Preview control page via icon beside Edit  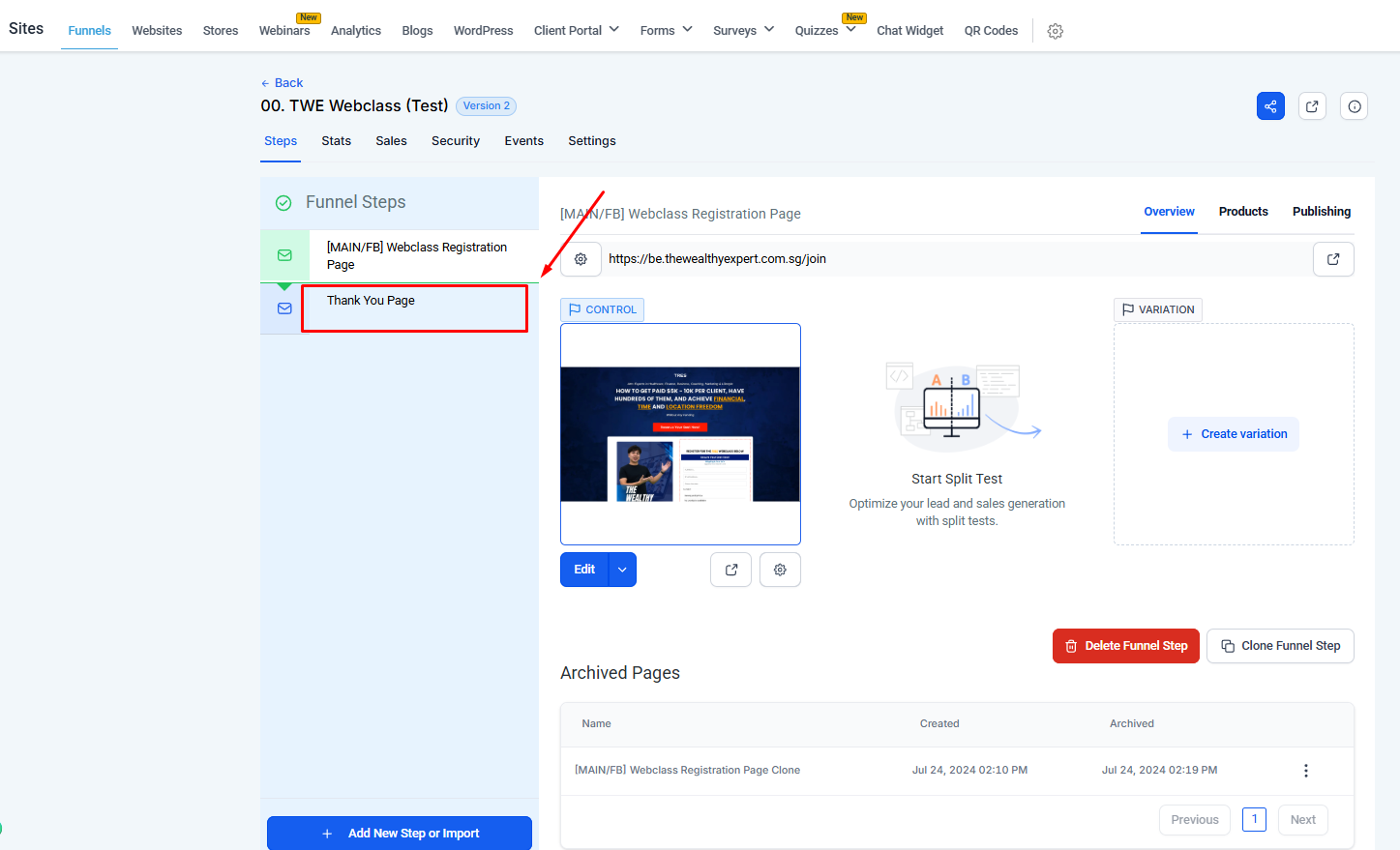pos(730,570)
